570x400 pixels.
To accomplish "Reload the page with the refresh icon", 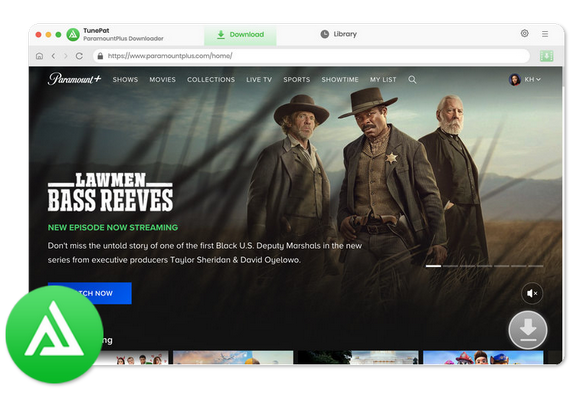I will 79,56.
